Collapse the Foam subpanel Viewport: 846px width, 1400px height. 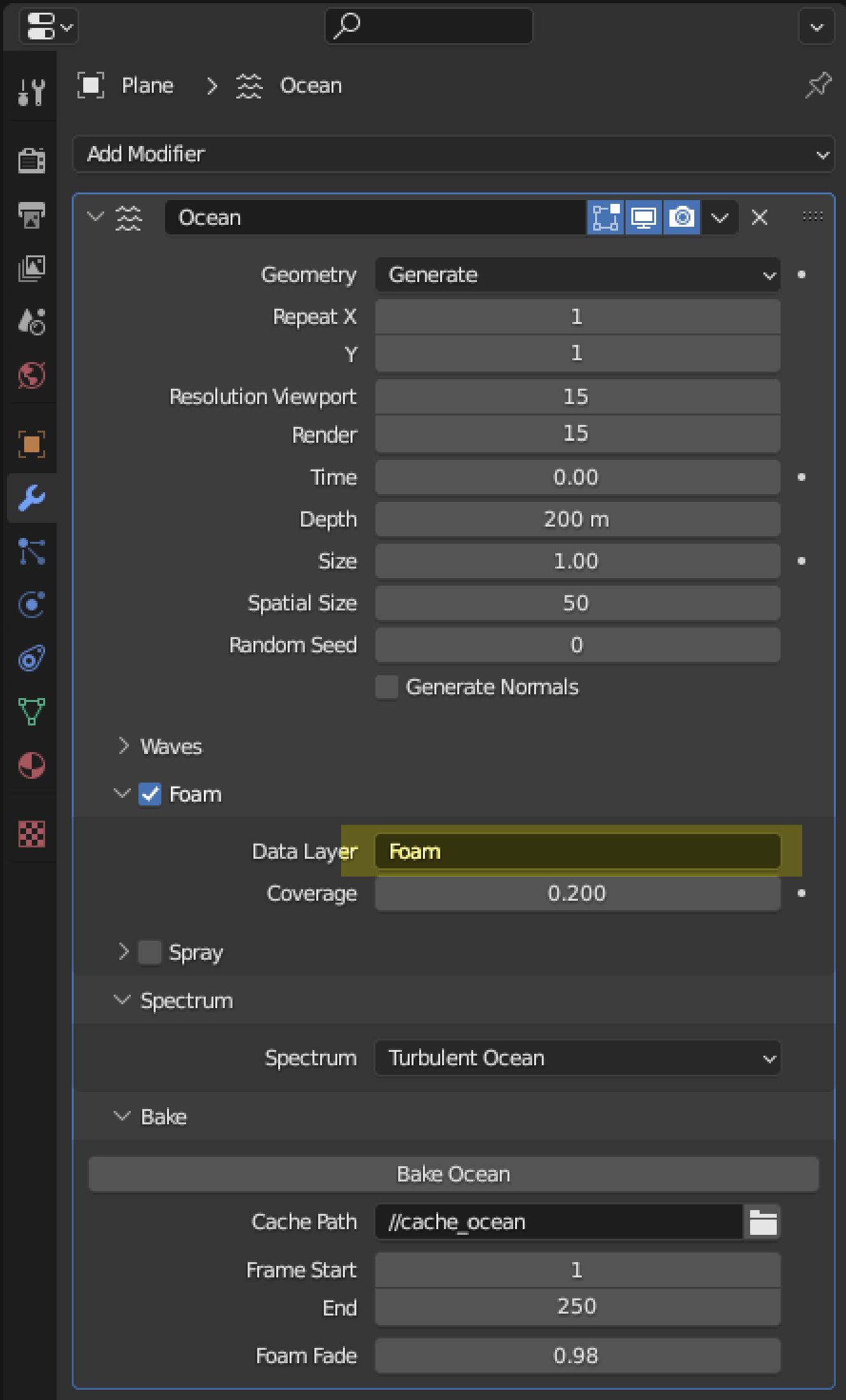click(x=122, y=793)
